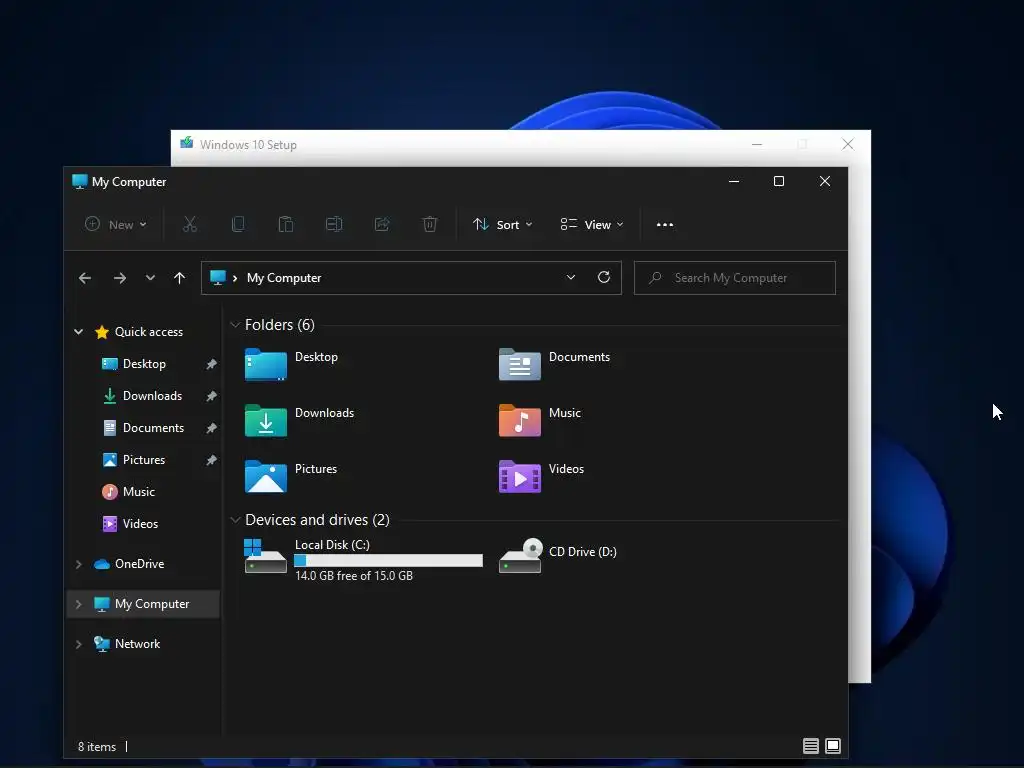Open the See more ellipsis menu

(x=665, y=225)
